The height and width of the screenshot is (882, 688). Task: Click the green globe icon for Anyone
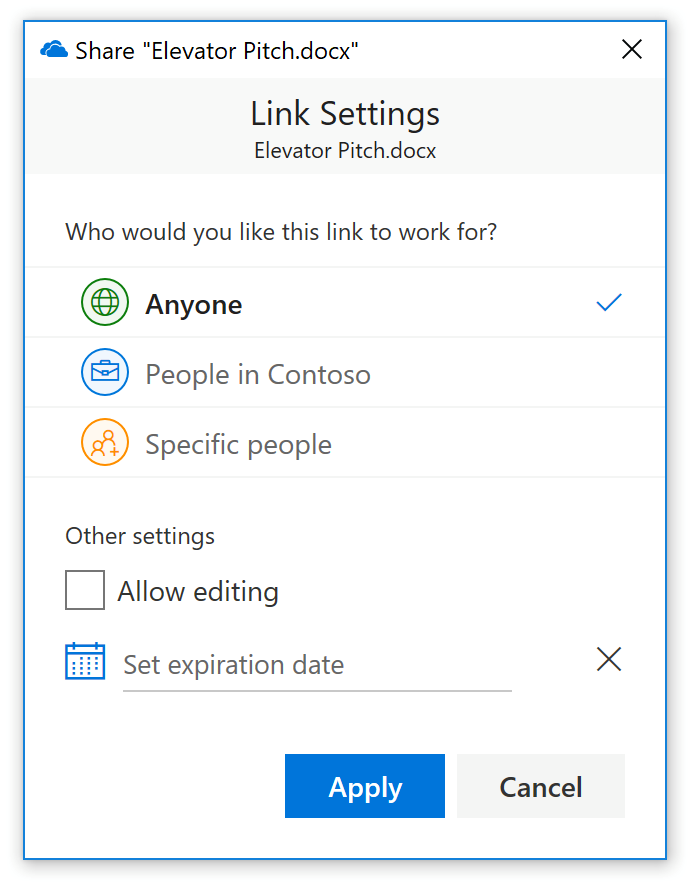(105, 303)
